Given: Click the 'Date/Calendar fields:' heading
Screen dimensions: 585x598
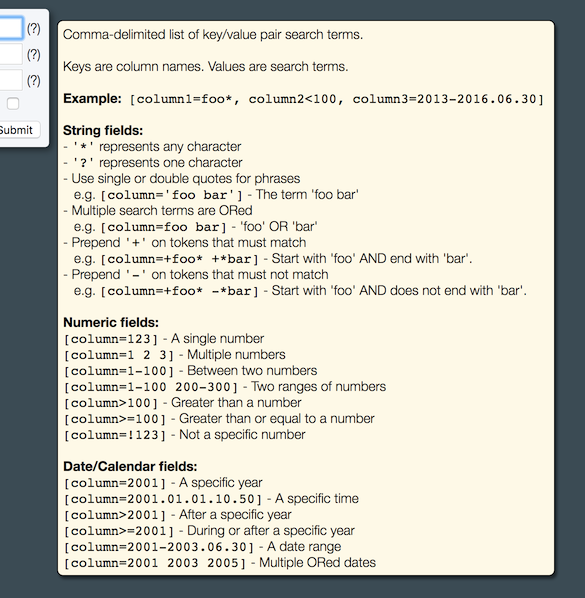Looking at the screenshot, I should [x=130, y=466].
